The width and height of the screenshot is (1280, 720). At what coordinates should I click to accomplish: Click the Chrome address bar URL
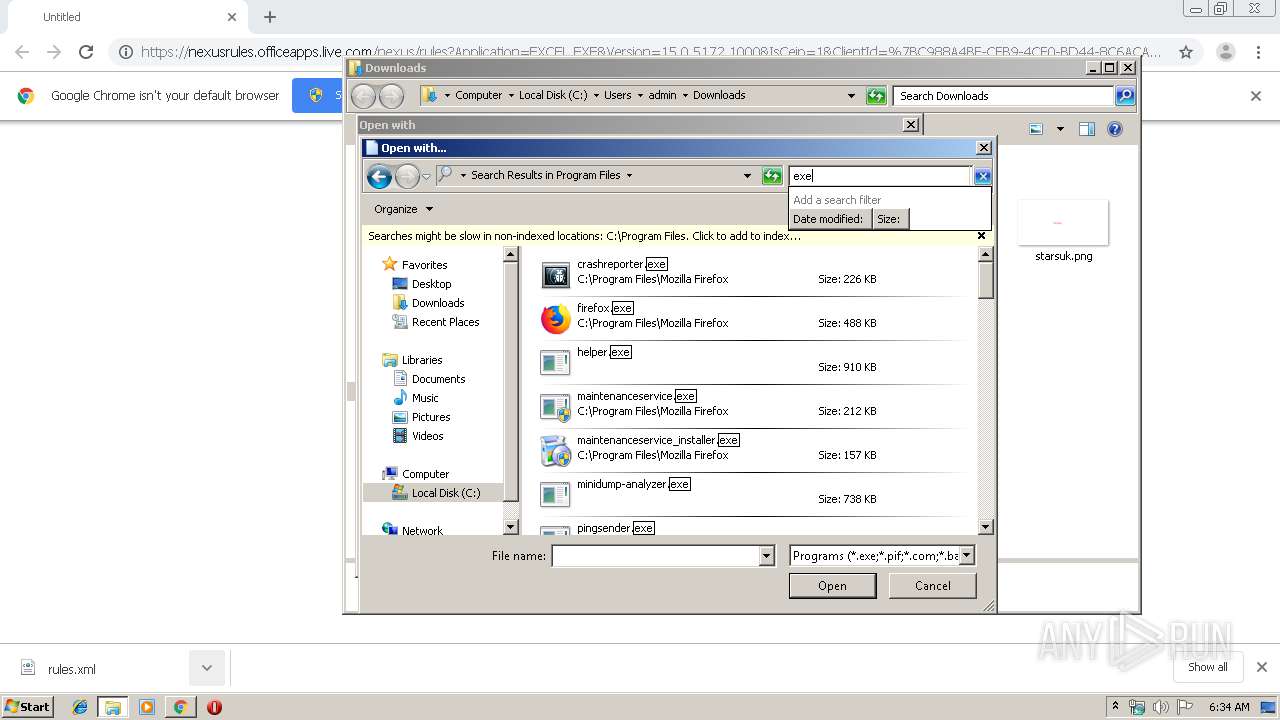click(x=651, y=52)
